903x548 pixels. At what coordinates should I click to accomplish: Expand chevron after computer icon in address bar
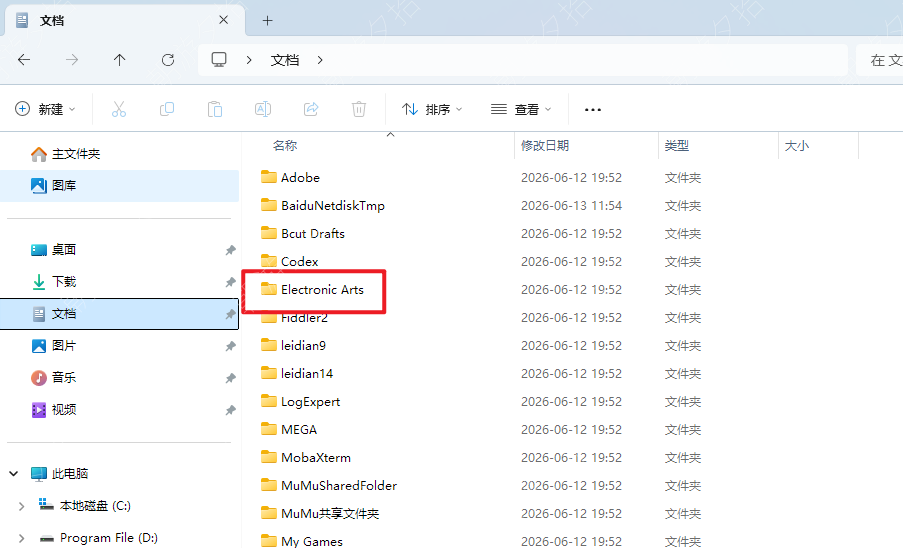click(249, 60)
